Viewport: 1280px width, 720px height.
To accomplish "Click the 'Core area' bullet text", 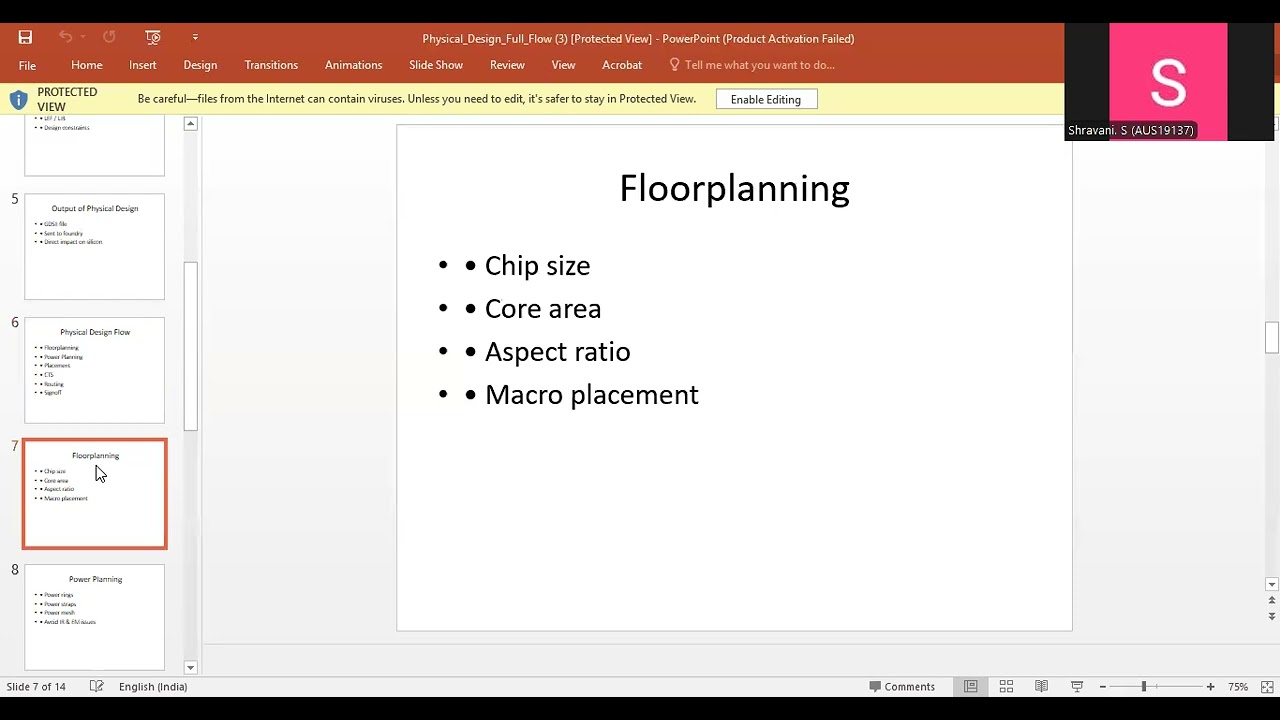I will click(543, 309).
